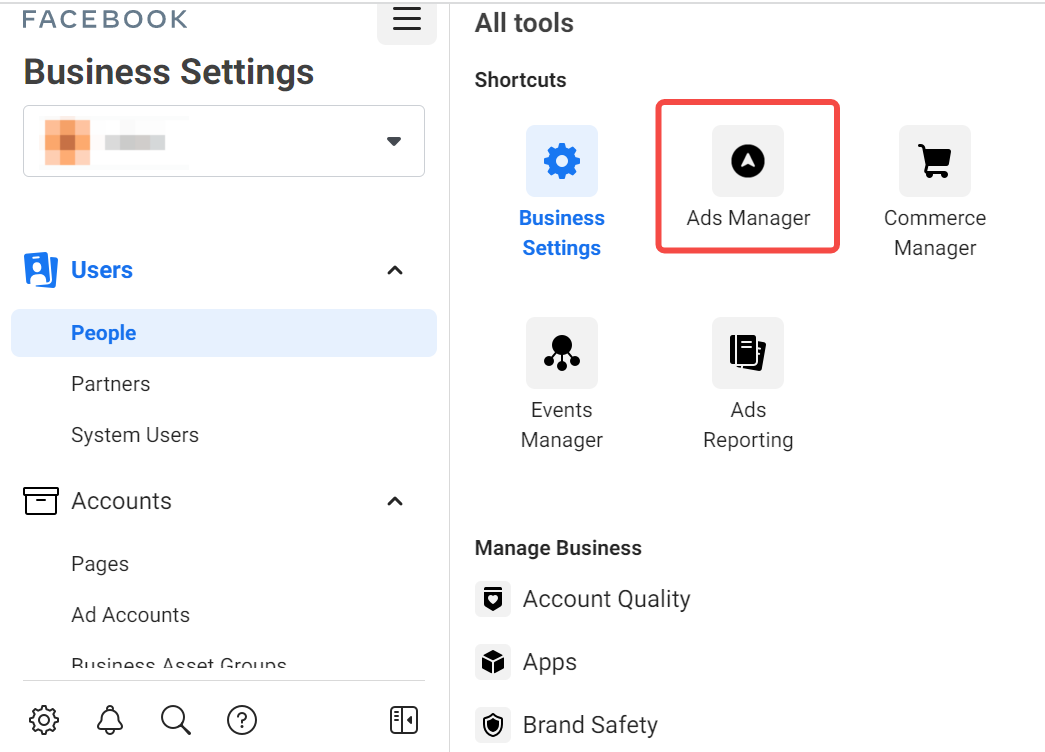Collapse the Users section chevron

[x=395, y=270]
